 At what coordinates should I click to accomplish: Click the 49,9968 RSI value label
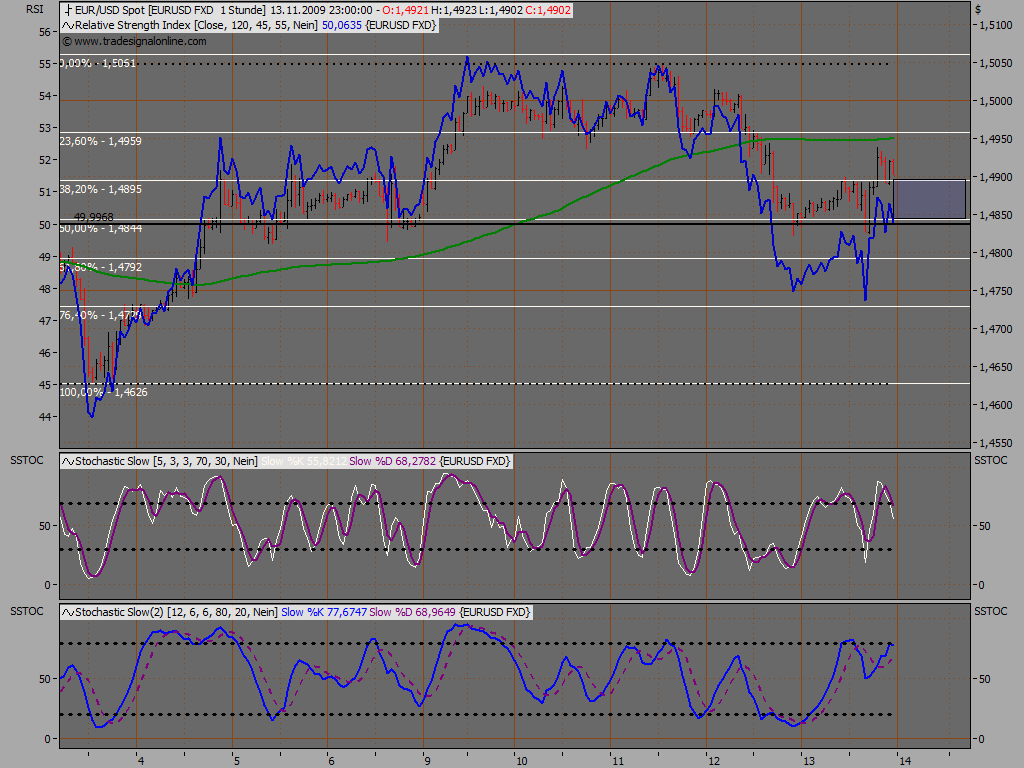93,216
